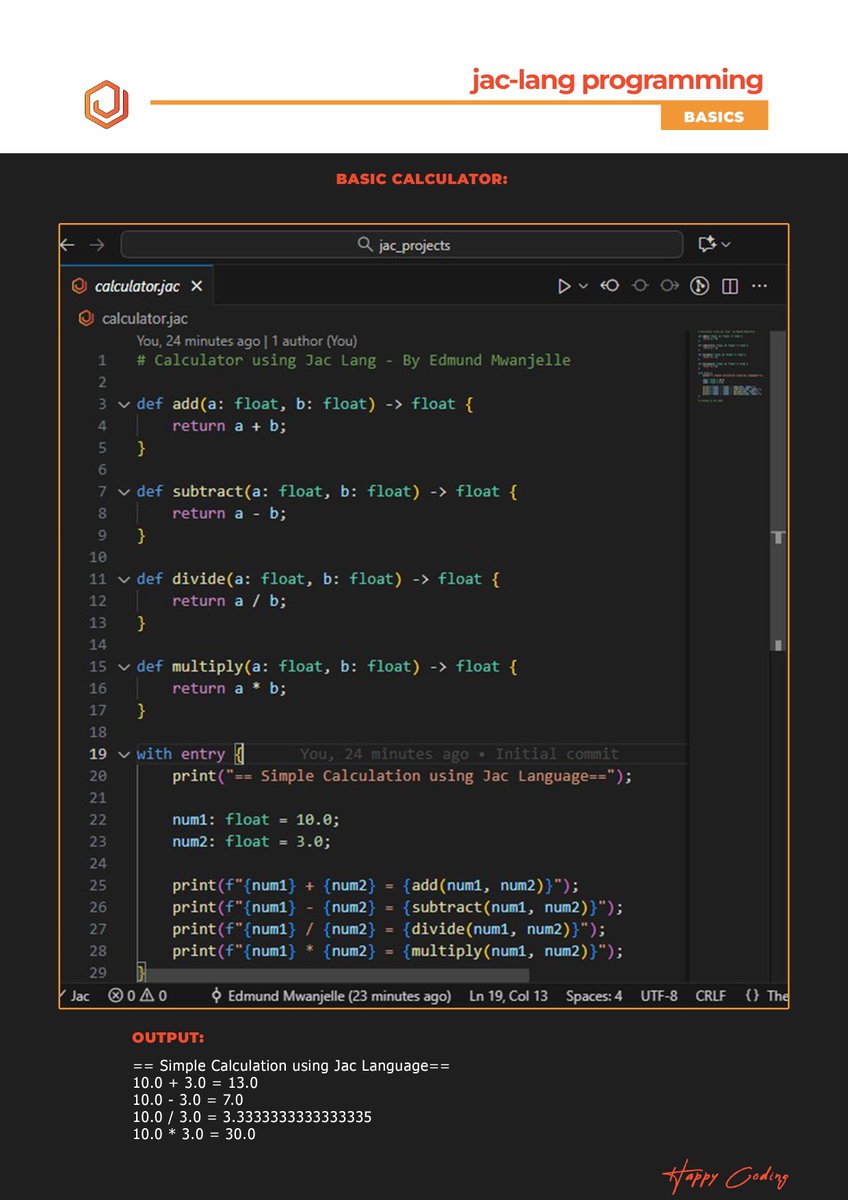
Task: Click the jac_projects search box
Action: (x=402, y=245)
